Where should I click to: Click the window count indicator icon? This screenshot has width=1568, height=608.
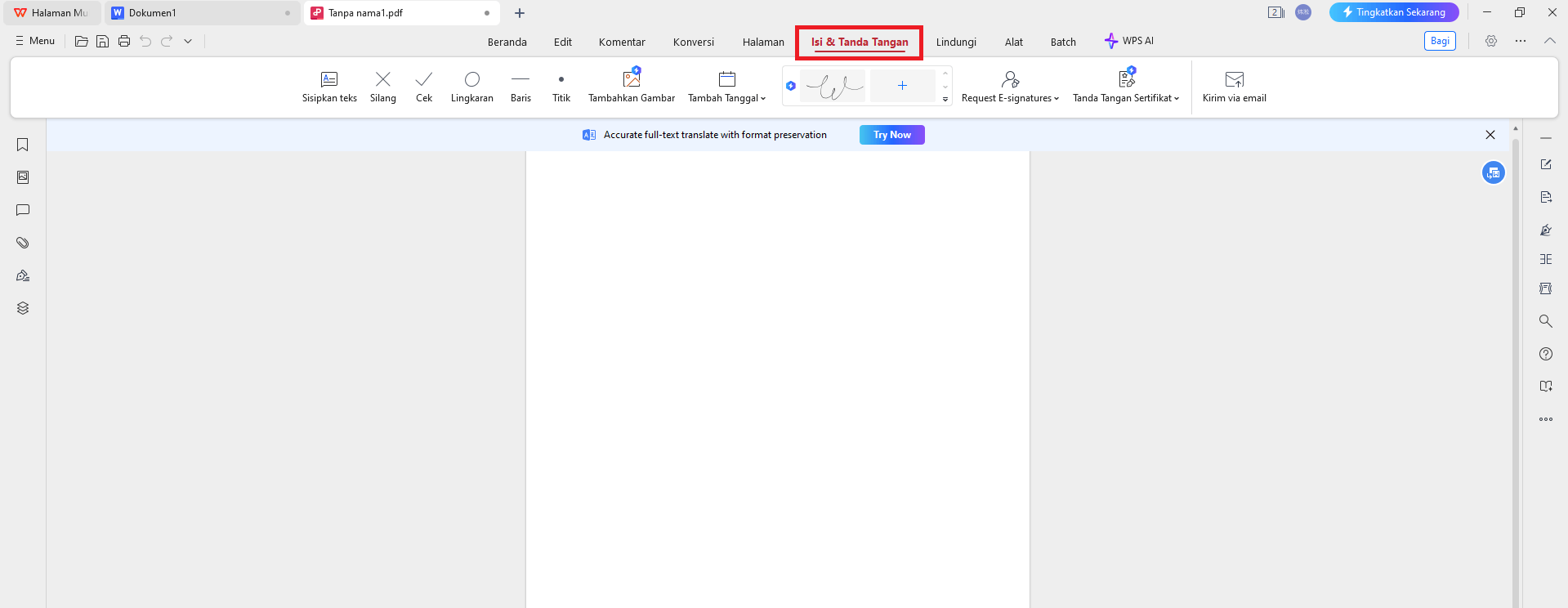coord(1275,12)
